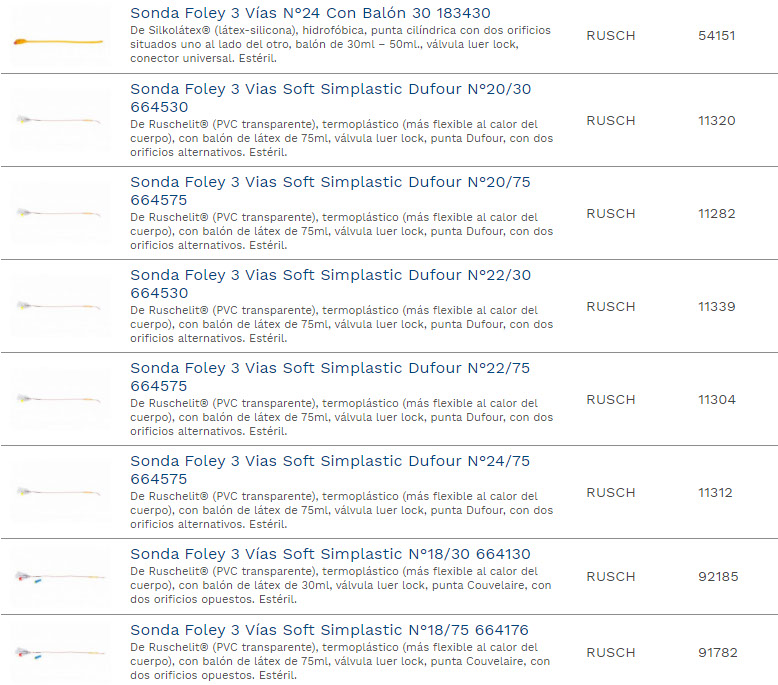Image resolution: width=778 pixels, height=685 pixels.
Task: Click product code 54151
Action: [x=716, y=36]
